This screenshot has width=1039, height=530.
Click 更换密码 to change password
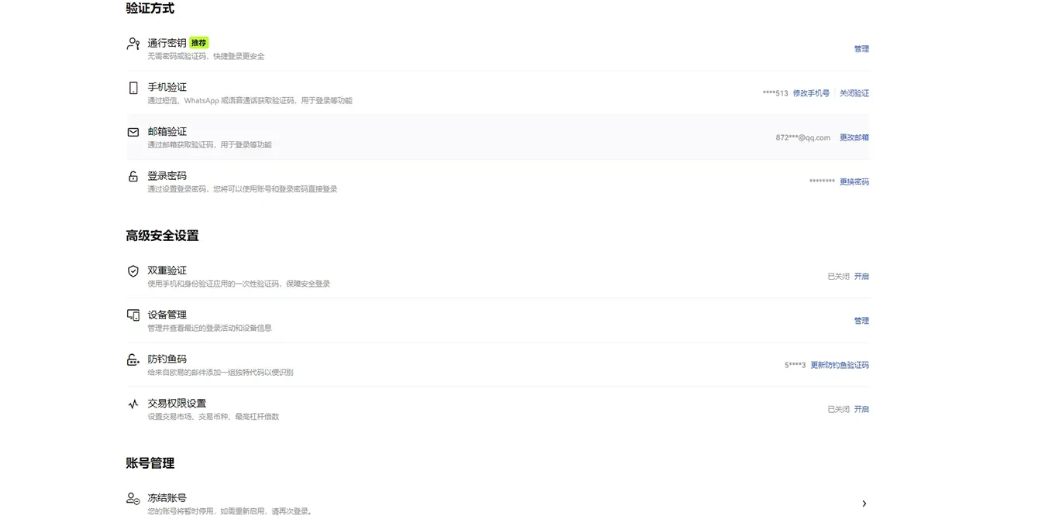(x=854, y=182)
